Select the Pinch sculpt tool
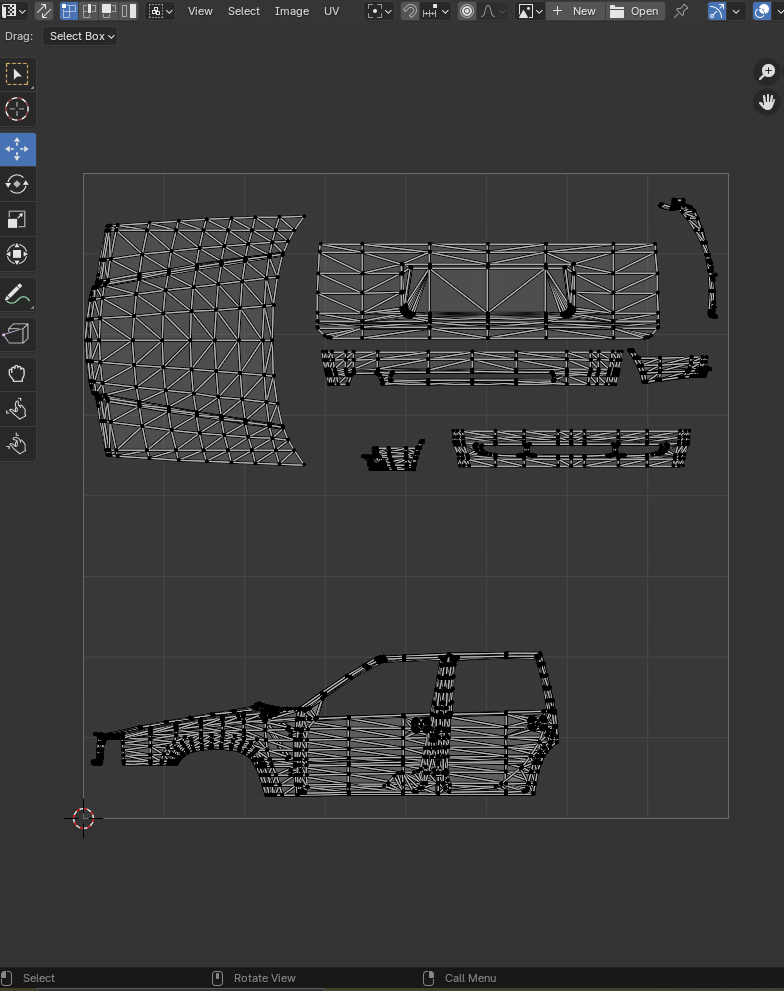This screenshot has width=784, height=991. pyautogui.click(x=17, y=444)
